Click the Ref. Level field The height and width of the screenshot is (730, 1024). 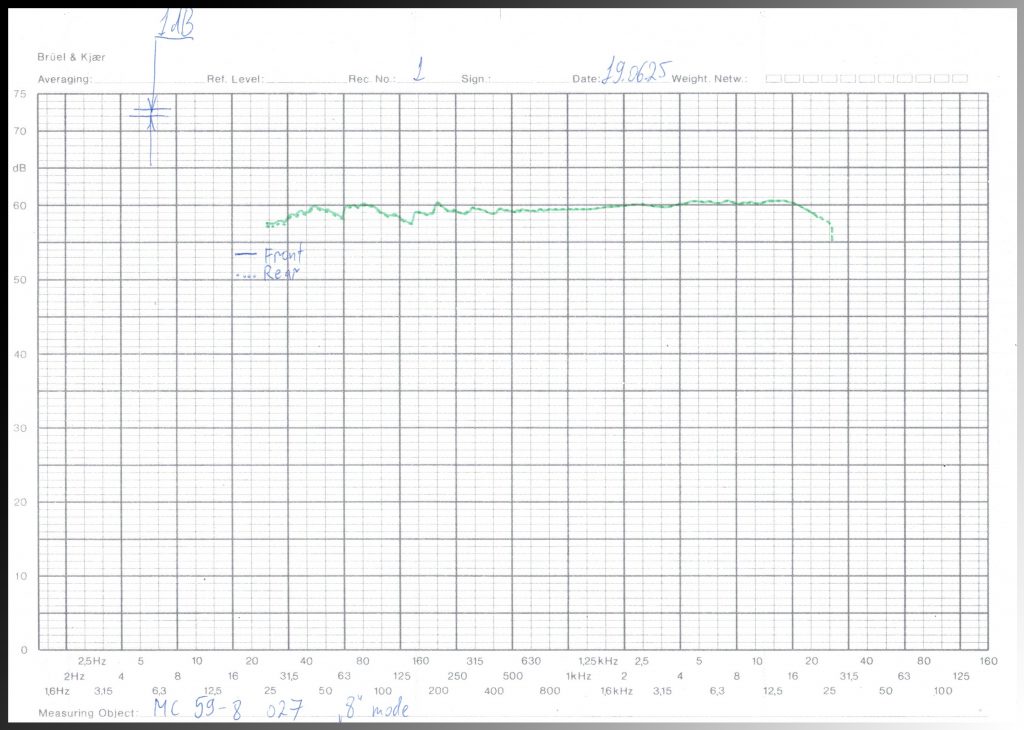[300, 78]
